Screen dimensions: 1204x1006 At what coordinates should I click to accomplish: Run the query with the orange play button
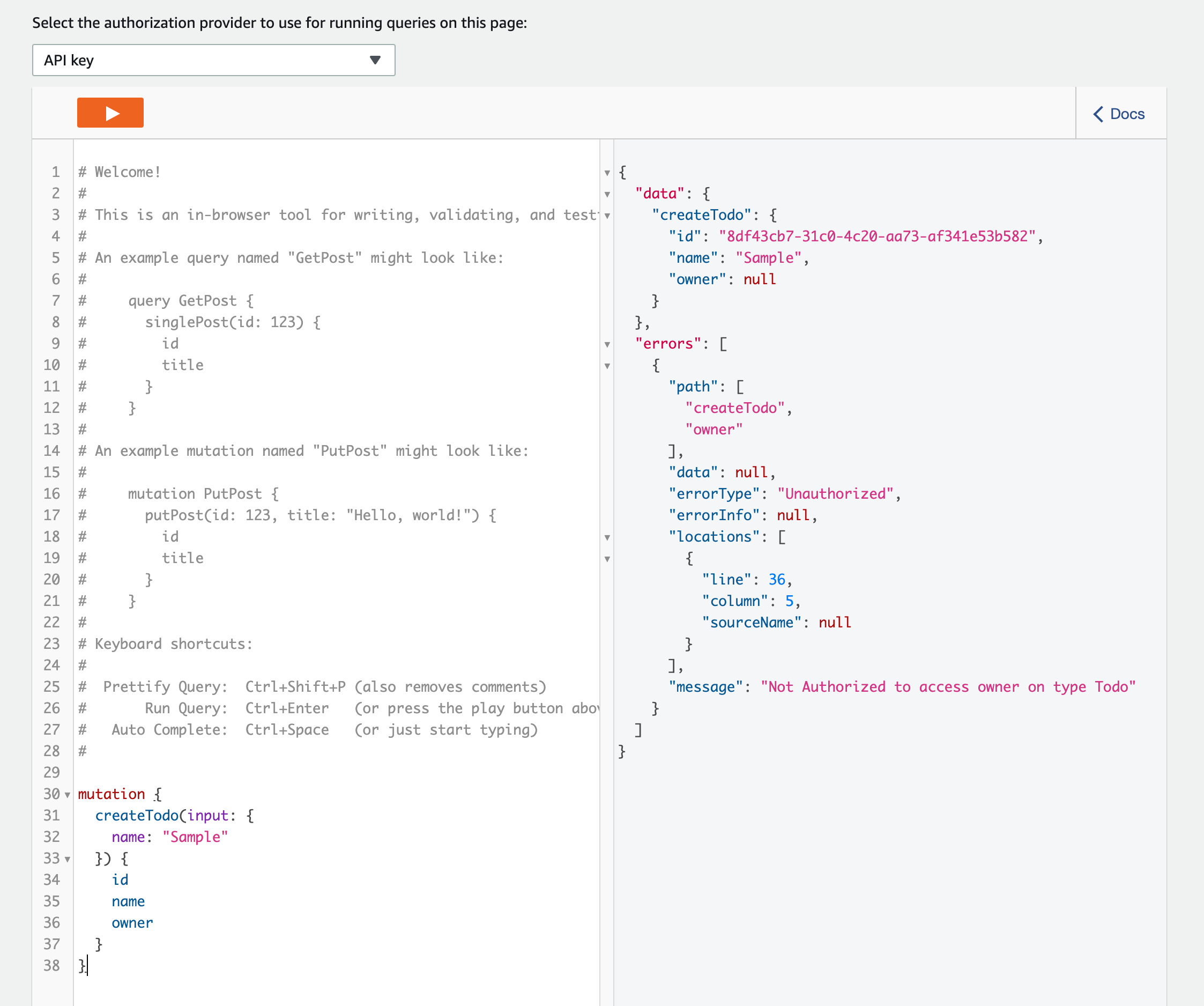tap(110, 113)
